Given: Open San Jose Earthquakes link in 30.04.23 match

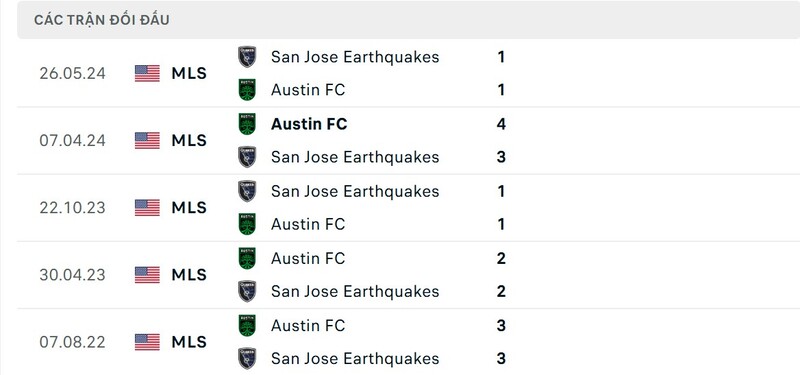Looking at the screenshot, I should [x=355, y=291].
